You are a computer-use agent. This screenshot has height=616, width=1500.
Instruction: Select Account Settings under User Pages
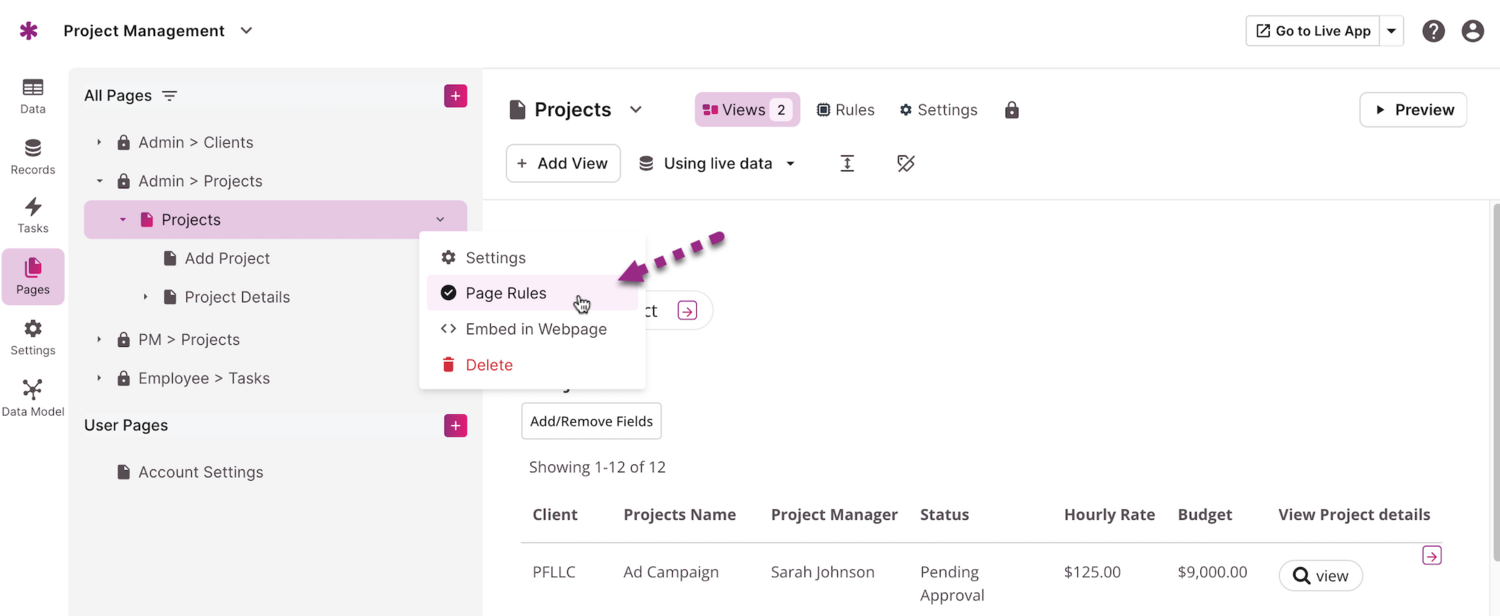[200, 472]
